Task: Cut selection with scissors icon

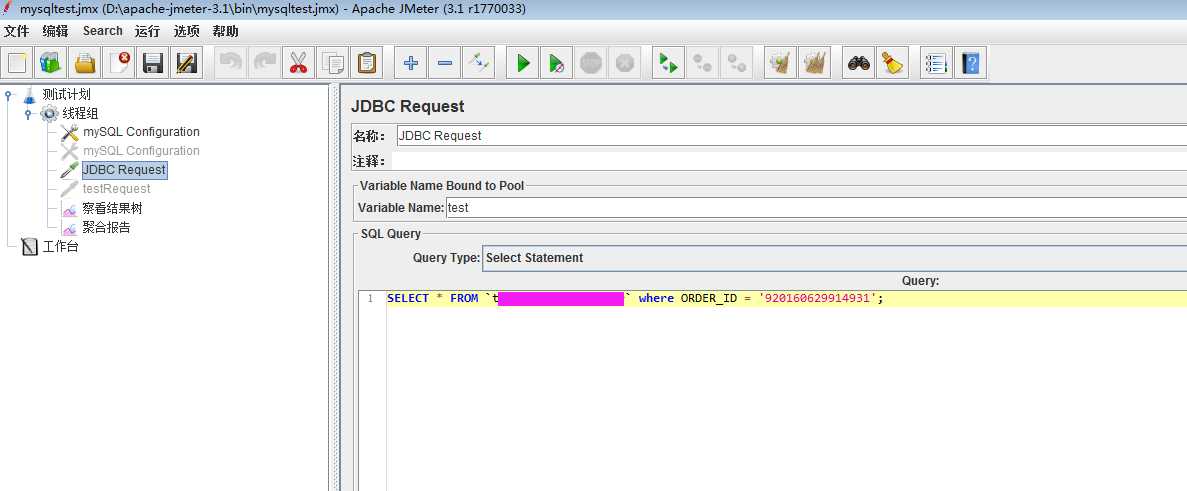Action: (x=298, y=63)
